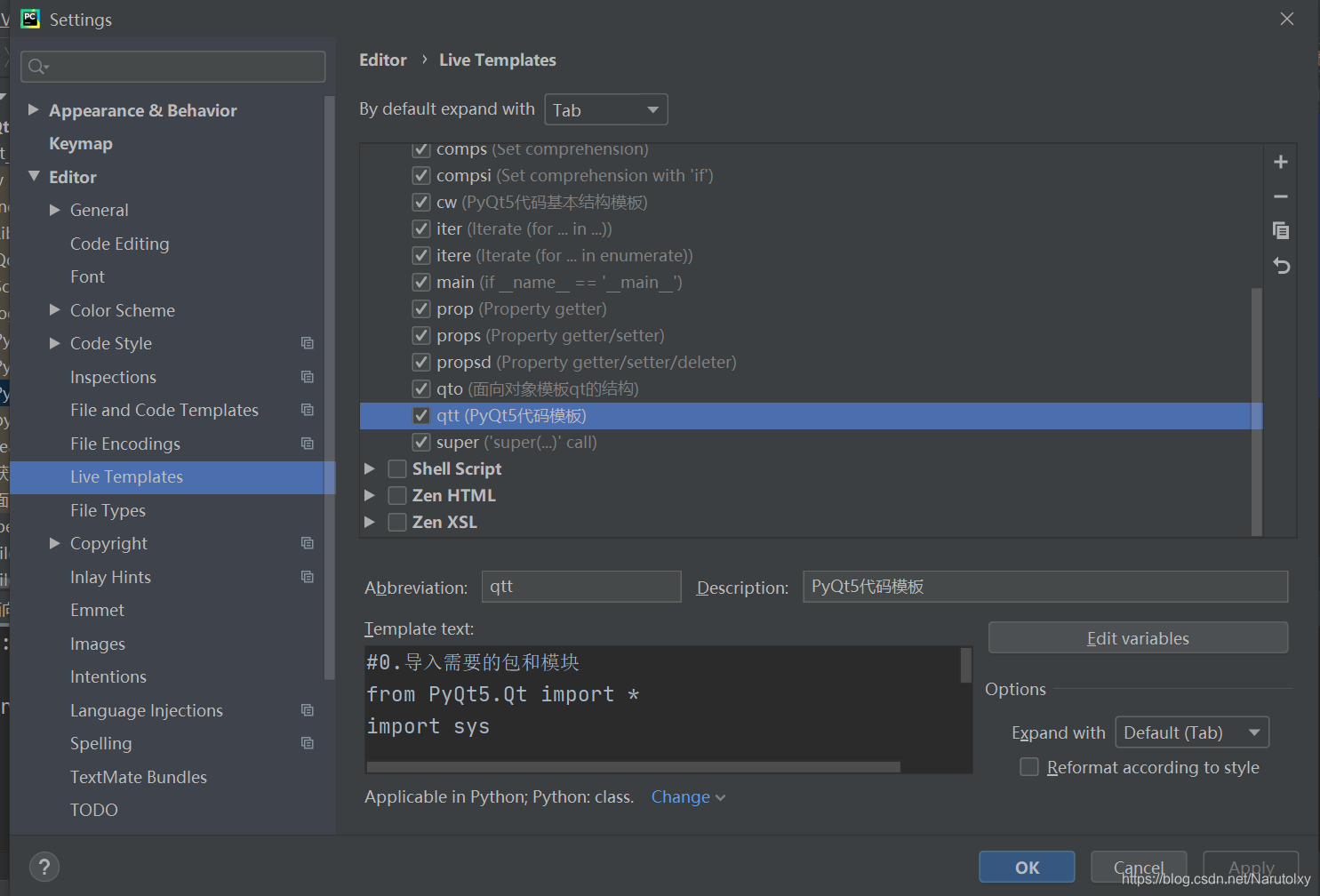Image resolution: width=1320 pixels, height=896 pixels.
Task: Enable Reformat according to style
Action: point(1029,767)
